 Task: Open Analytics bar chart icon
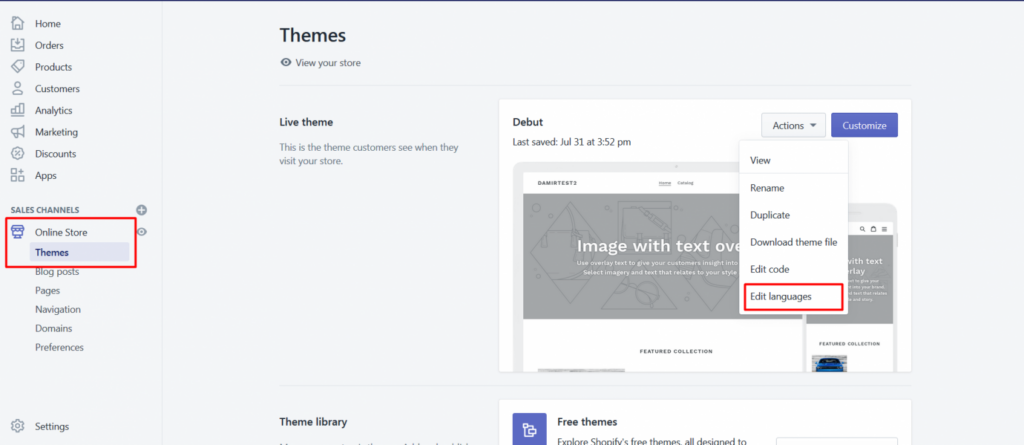[x=18, y=110]
